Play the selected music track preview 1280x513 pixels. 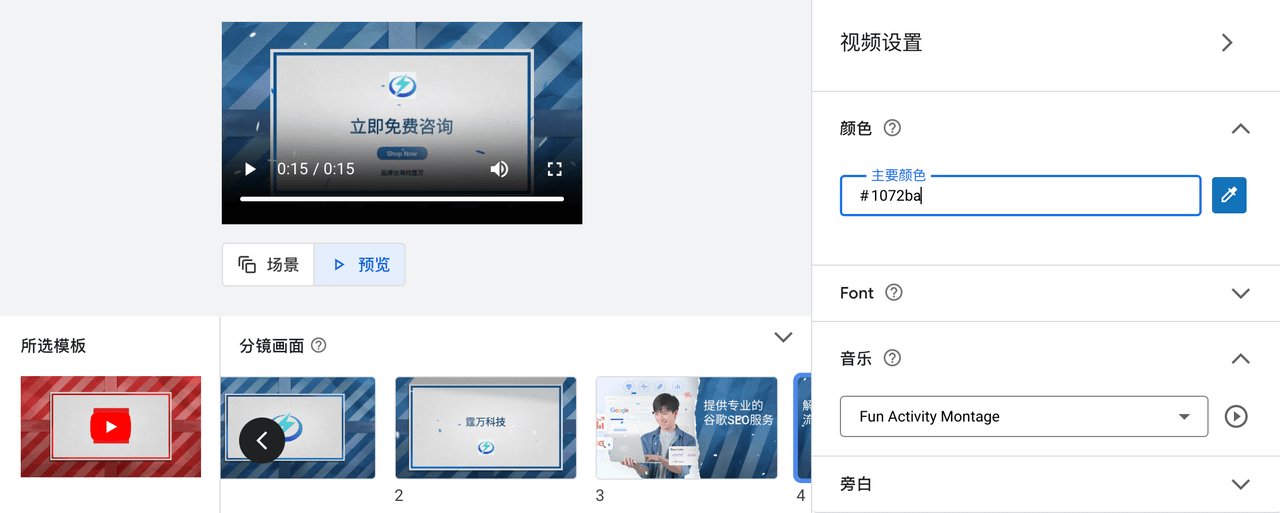(x=1236, y=416)
